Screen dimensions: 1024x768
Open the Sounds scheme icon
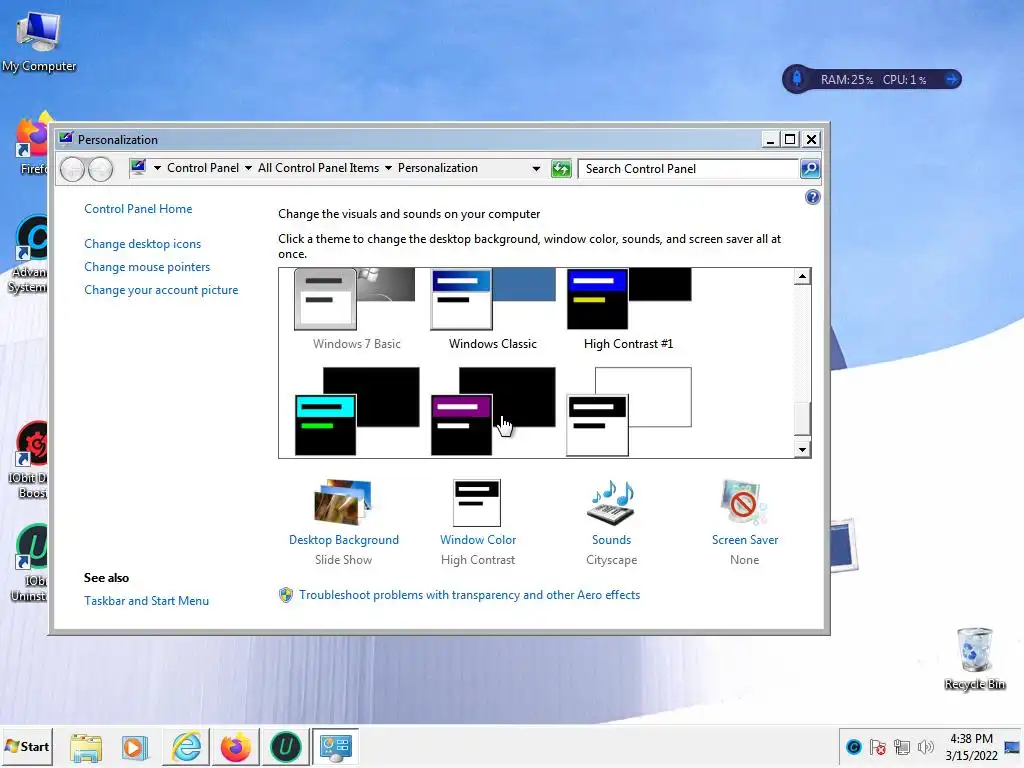pos(611,503)
